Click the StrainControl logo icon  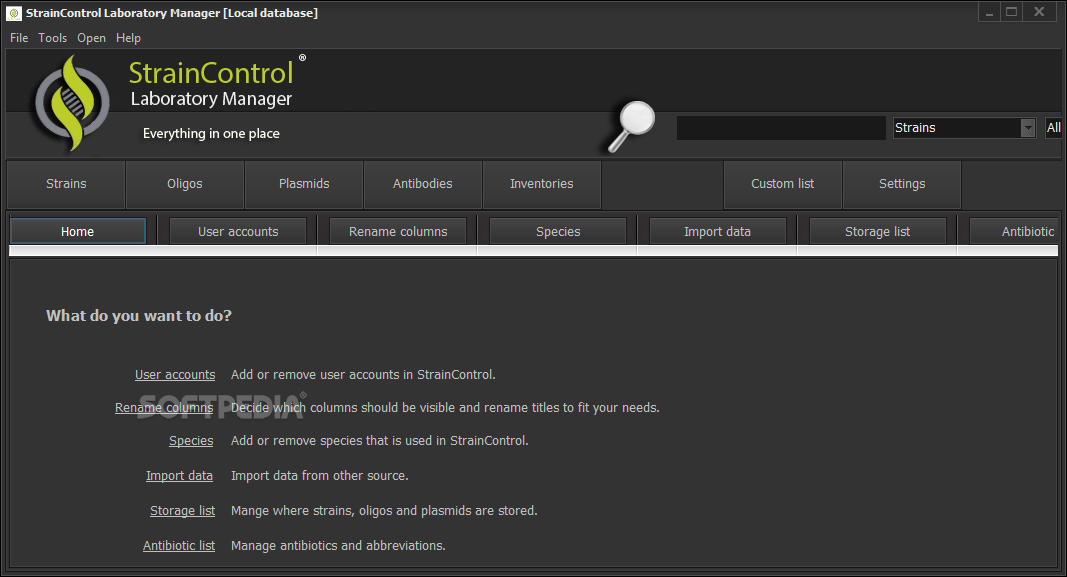click(72, 103)
